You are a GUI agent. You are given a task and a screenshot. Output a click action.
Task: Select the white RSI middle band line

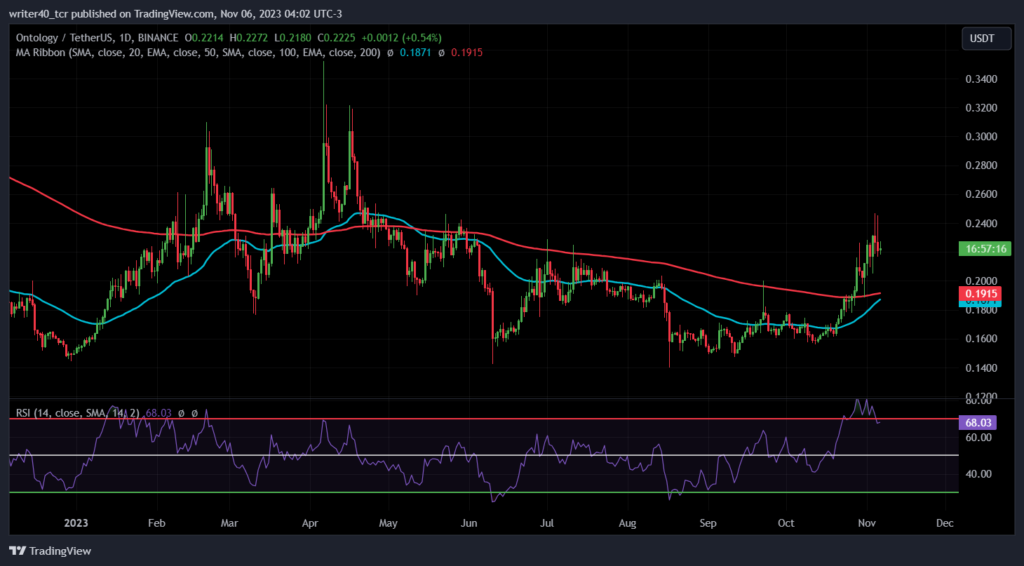(483, 456)
